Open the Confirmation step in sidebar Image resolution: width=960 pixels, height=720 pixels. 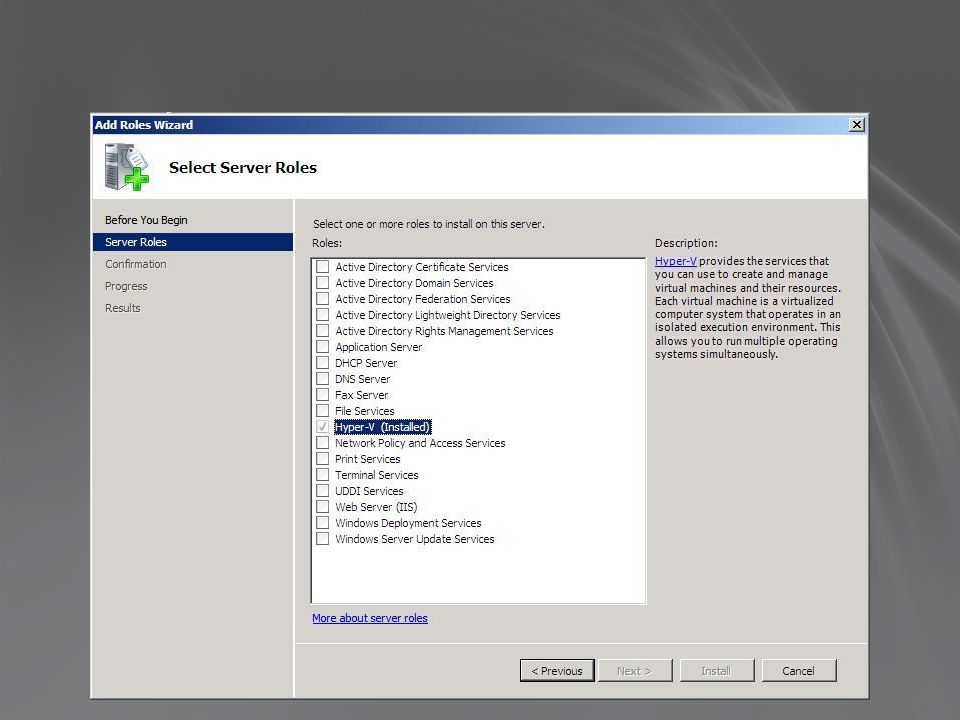(x=136, y=264)
